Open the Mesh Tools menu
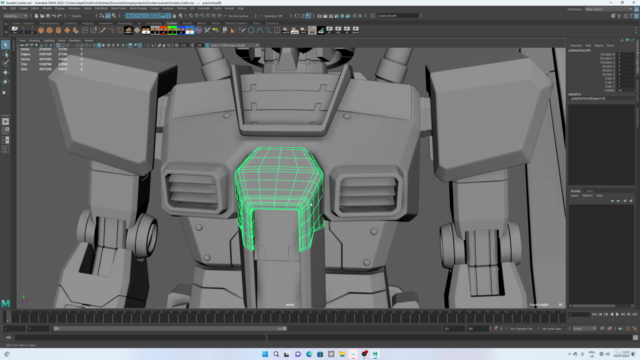 pyautogui.click(x=118, y=8)
